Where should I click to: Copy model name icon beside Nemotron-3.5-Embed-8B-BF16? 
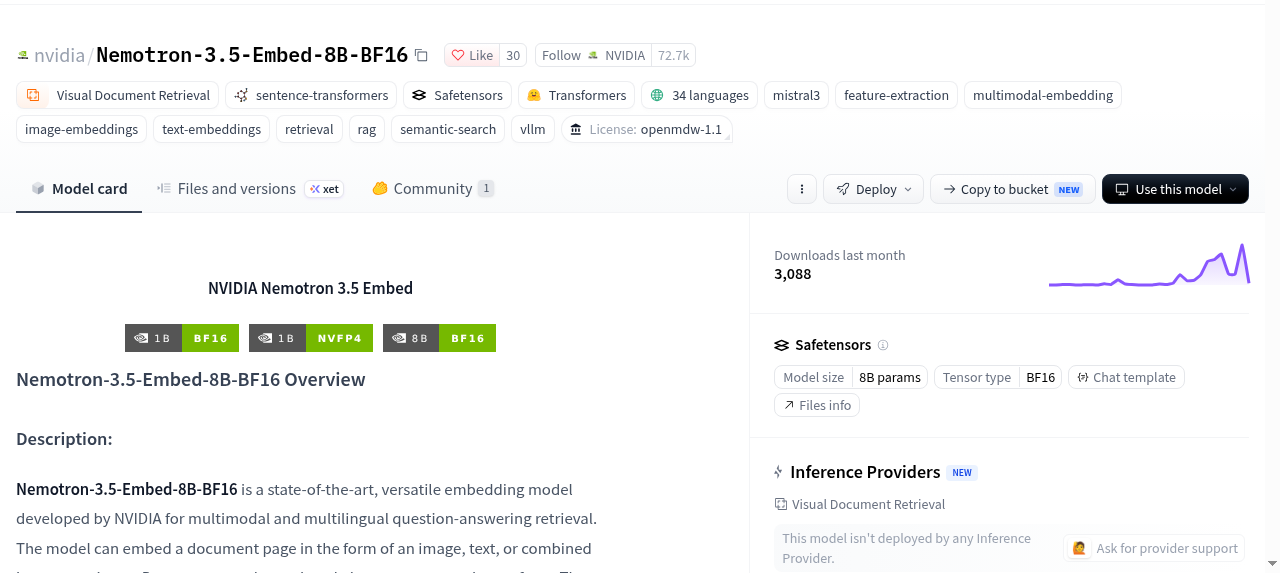(x=421, y=55)
